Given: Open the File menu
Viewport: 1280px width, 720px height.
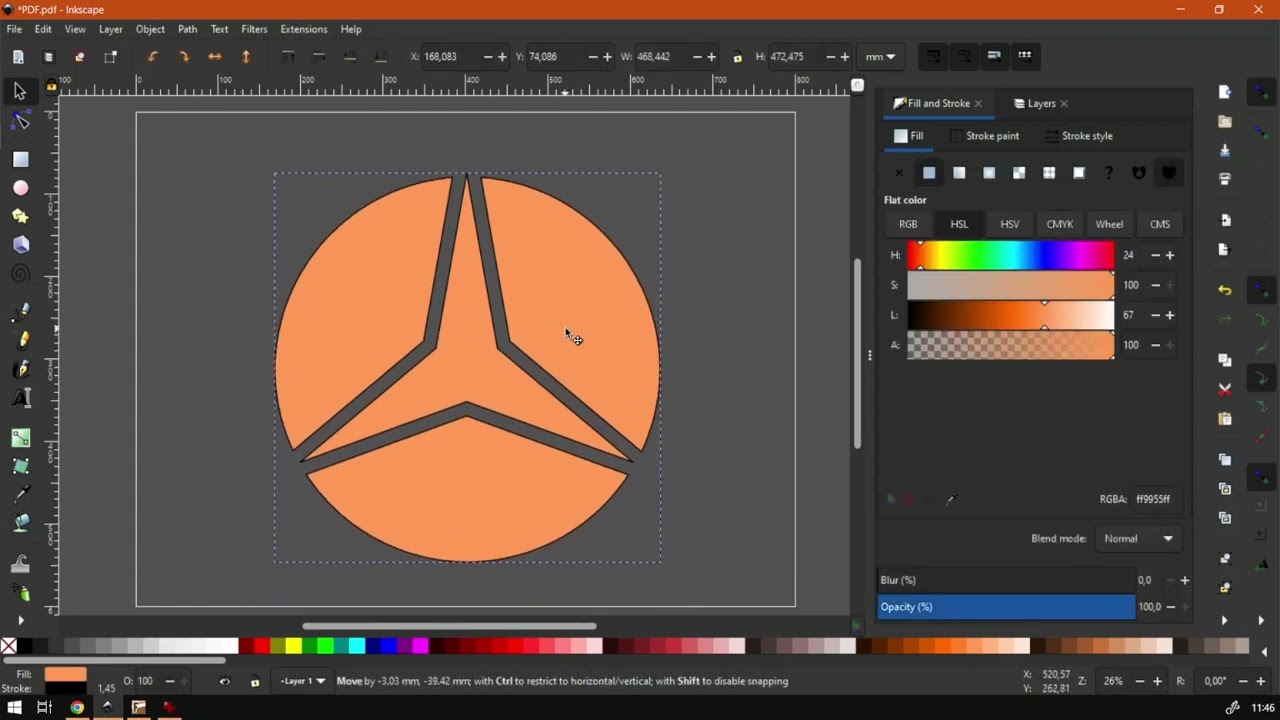Looking at the screenshot, I should tap(14, 29).
